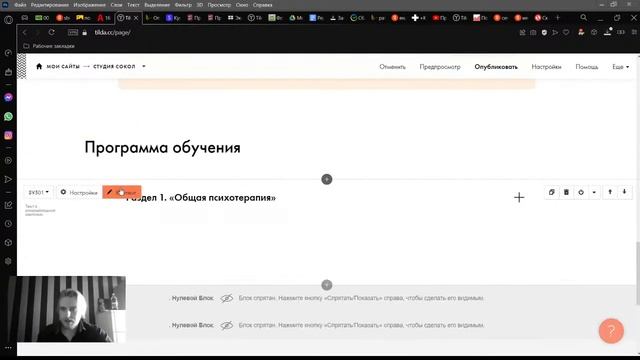The image size is (640, 360).
Task: Open sidebar settings gear icon
Action: pos(8,261)
